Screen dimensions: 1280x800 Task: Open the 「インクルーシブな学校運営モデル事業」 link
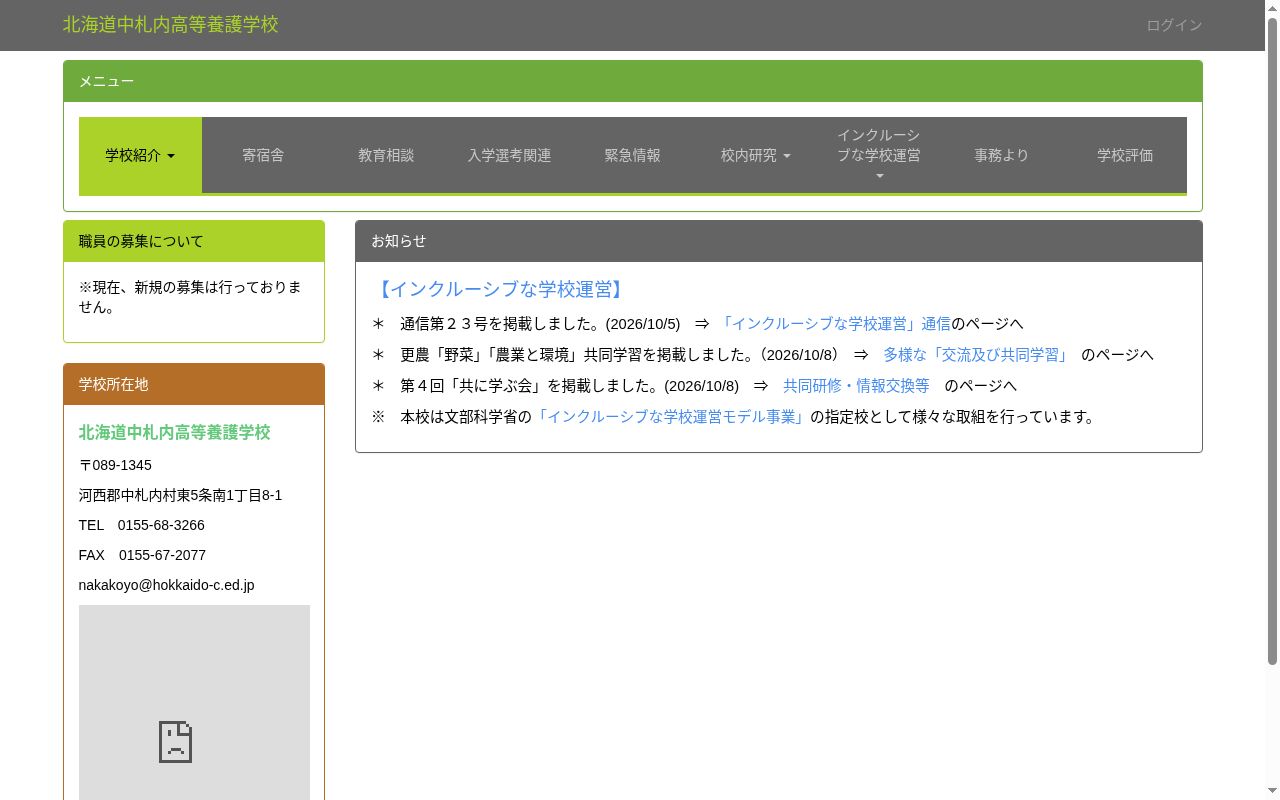point(671,416)
